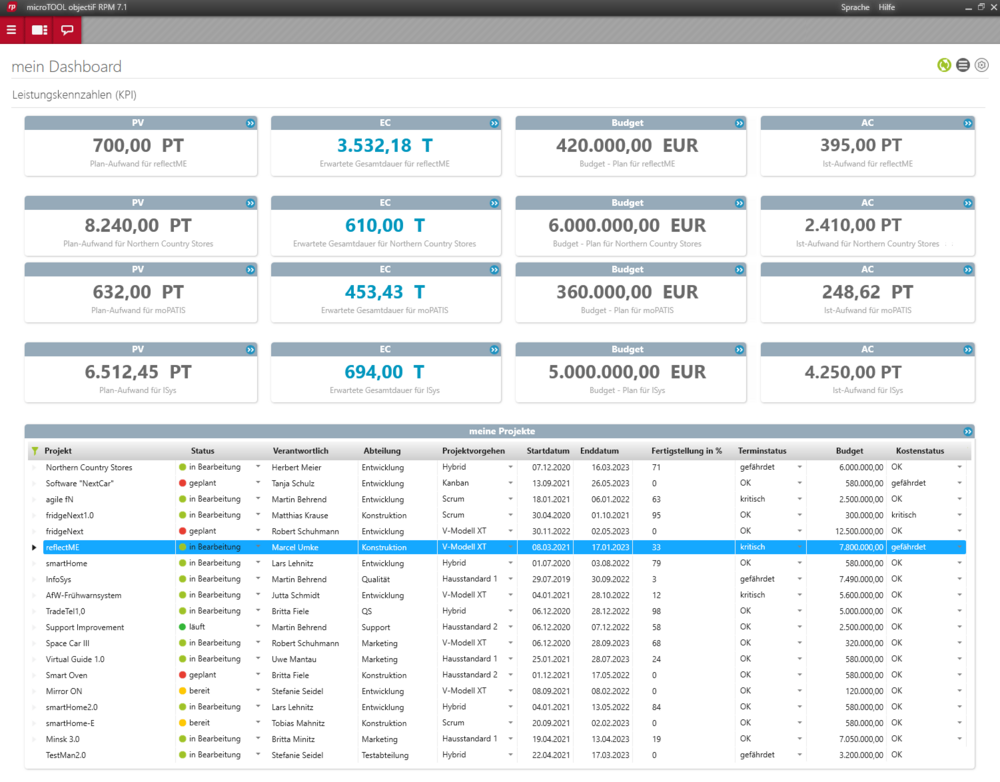Open arrow icon on PV reflectME tile
The height and width of the screenshot is (782, 1000).
pos(250,123)
